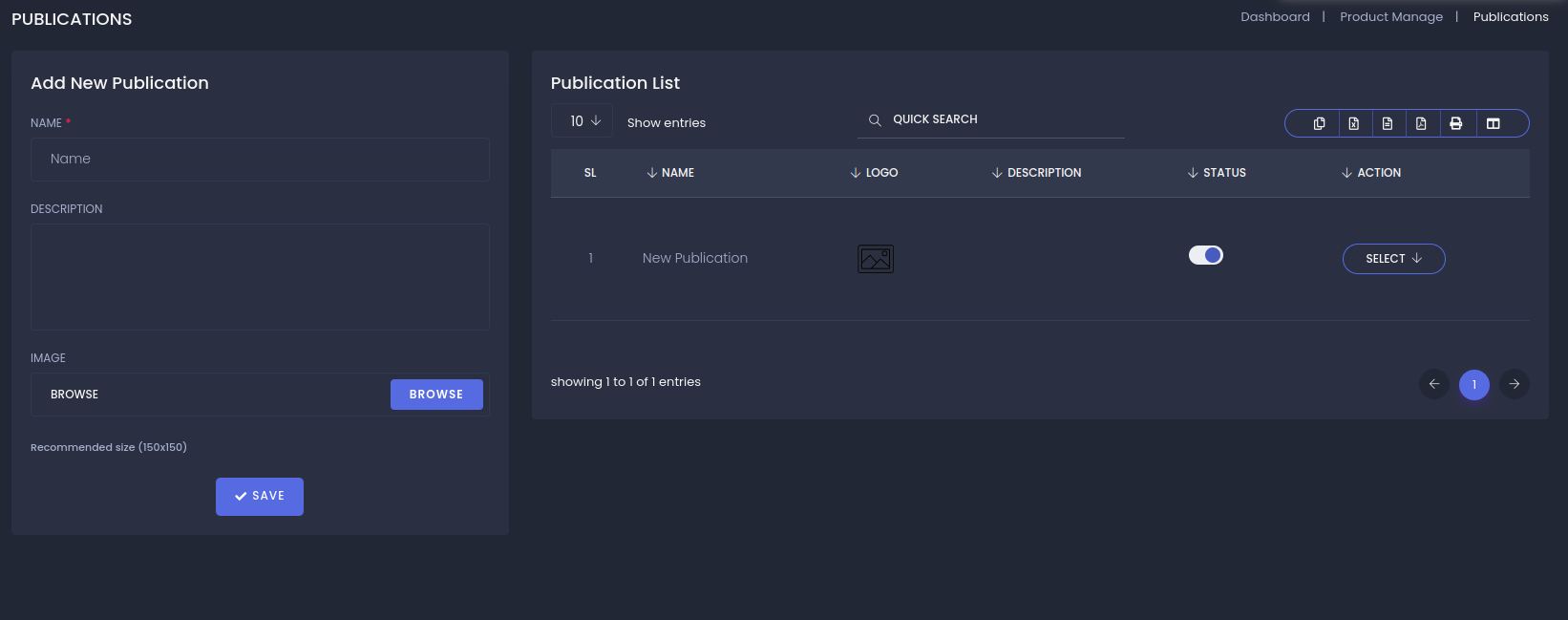
Task: Open SELECT action dropdown for New Publication
Action: tap(1394, 259)
